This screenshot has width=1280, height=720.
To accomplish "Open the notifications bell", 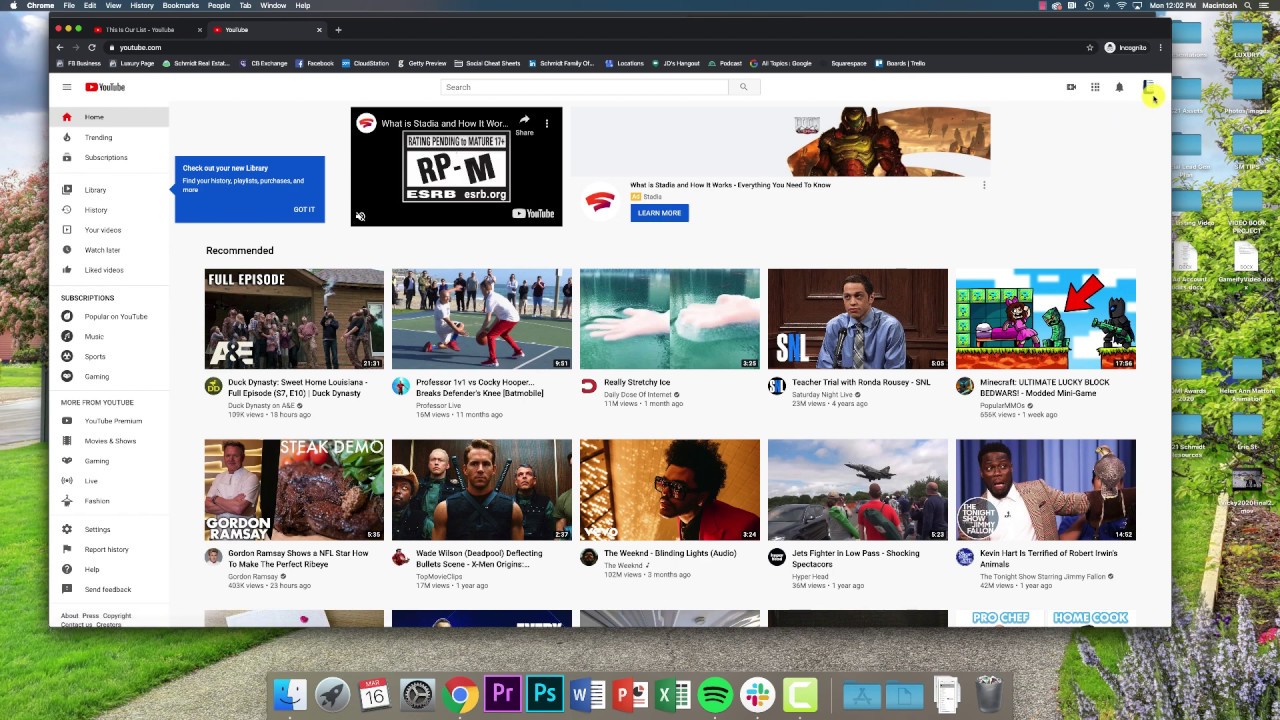I will [1119, 87].
